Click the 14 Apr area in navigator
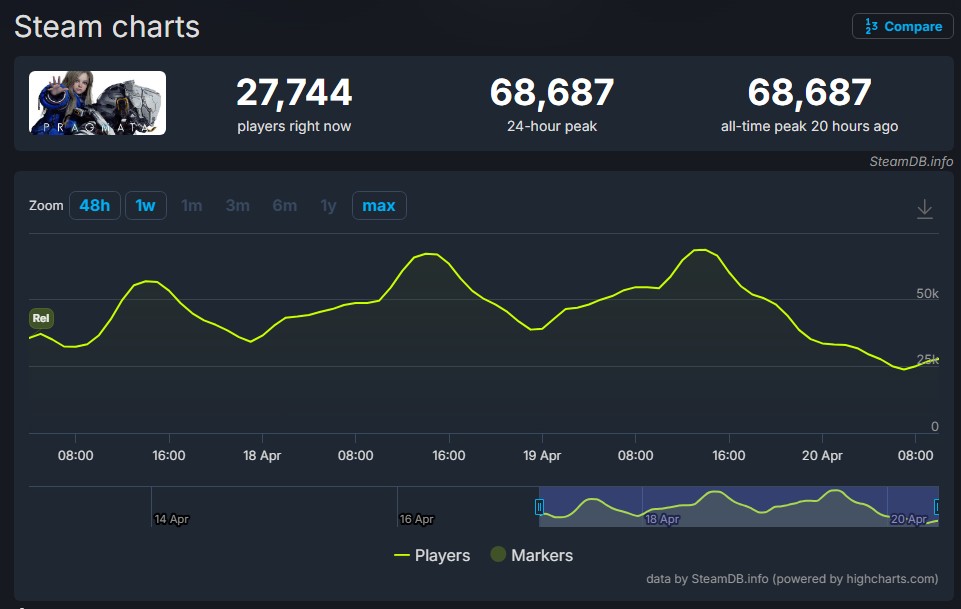 pos(172,518)
